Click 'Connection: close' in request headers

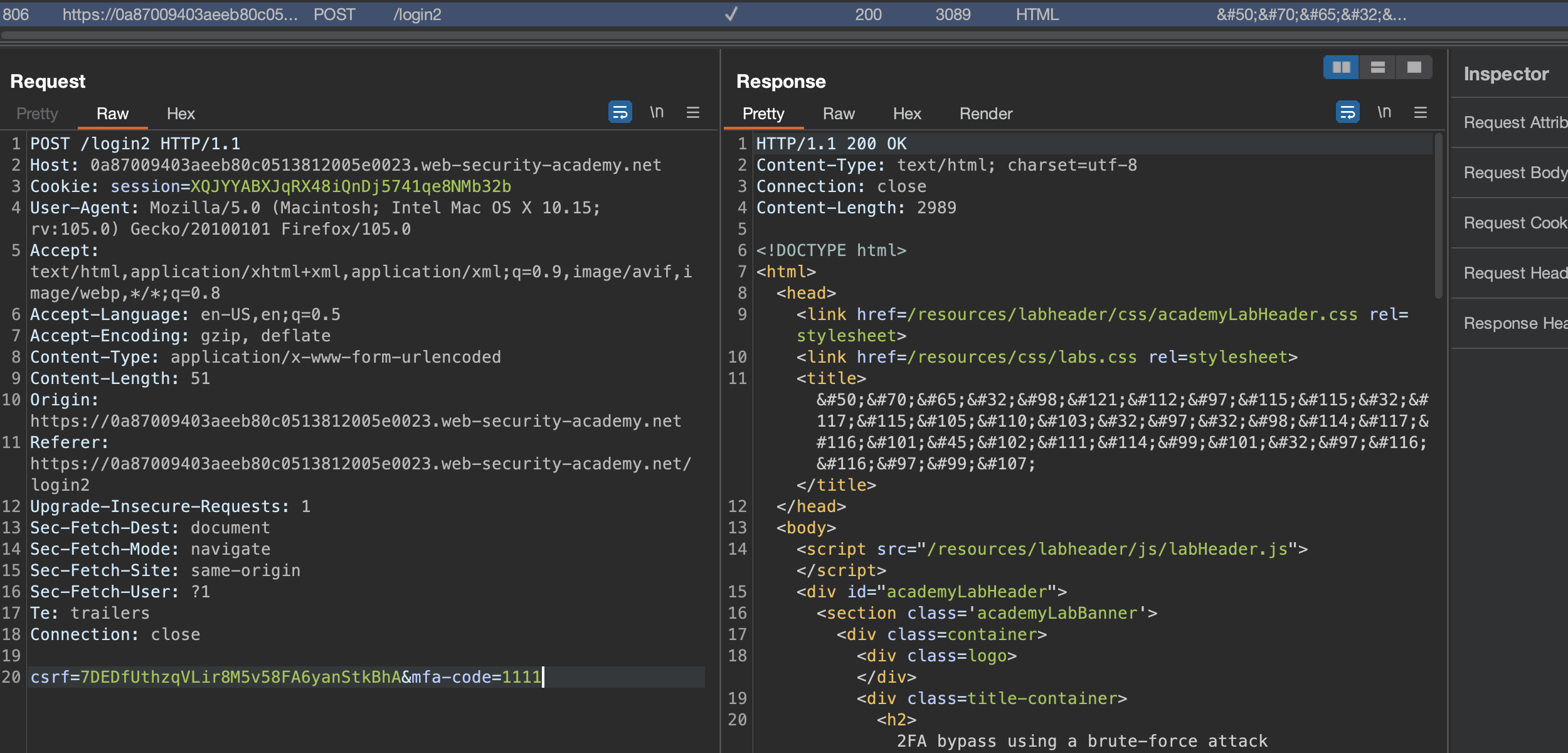(115, 634)
